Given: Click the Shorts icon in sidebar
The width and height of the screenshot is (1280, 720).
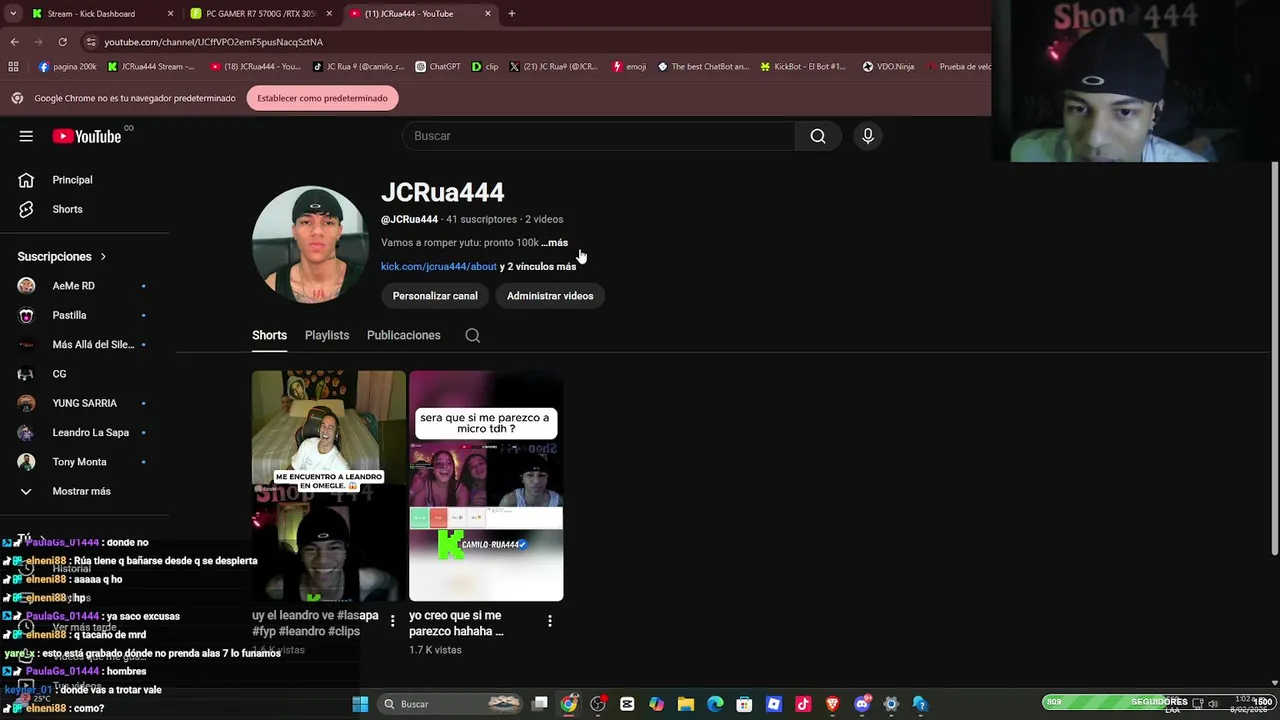Looking at the screenshot, I should pyautogui.click(x=26, y=209).
